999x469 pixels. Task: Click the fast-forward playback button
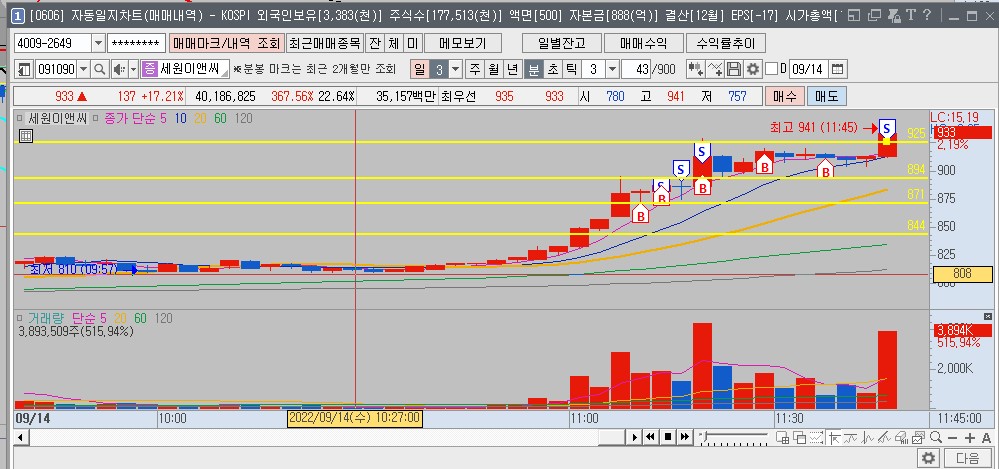(684, 437)
